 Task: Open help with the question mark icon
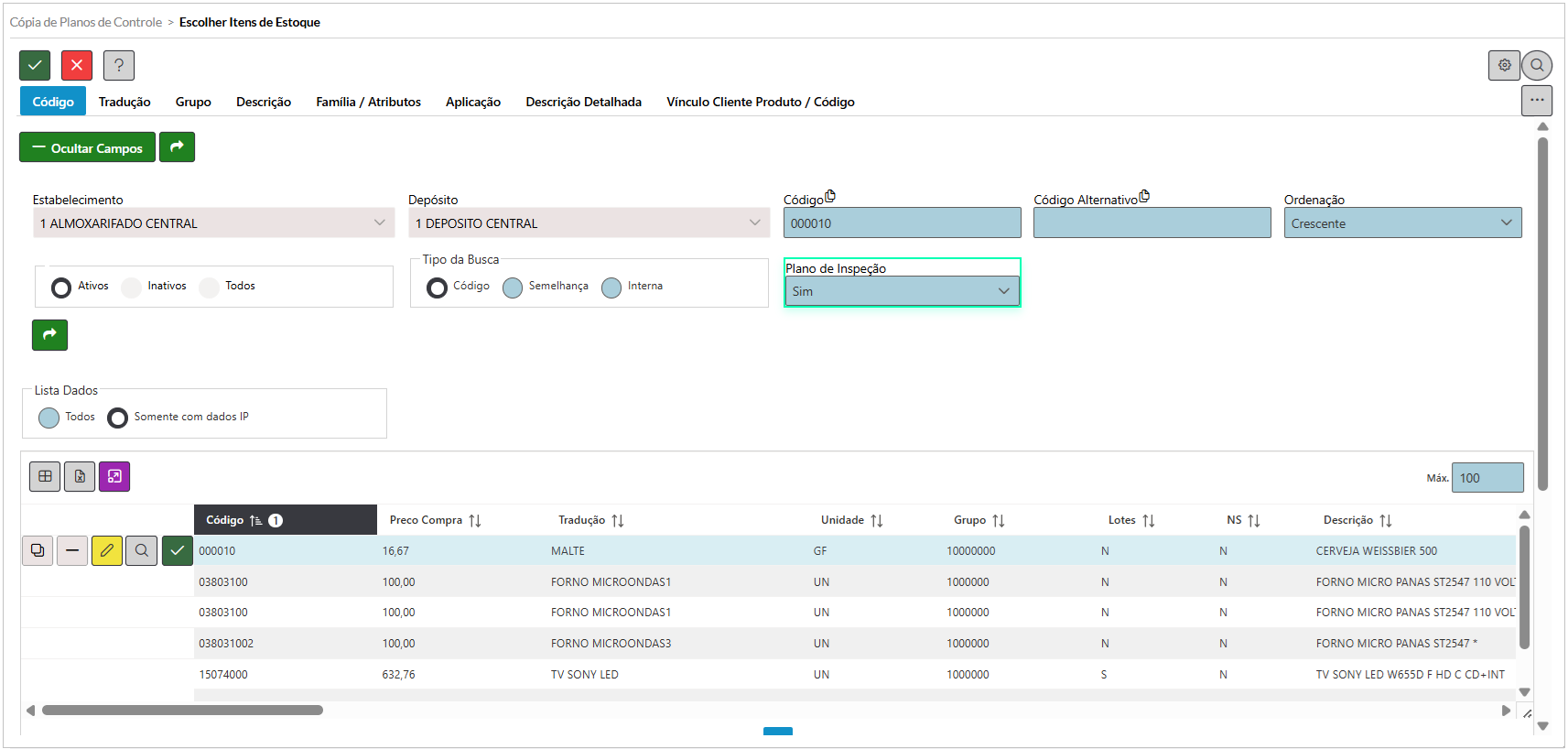click(119, 65)
